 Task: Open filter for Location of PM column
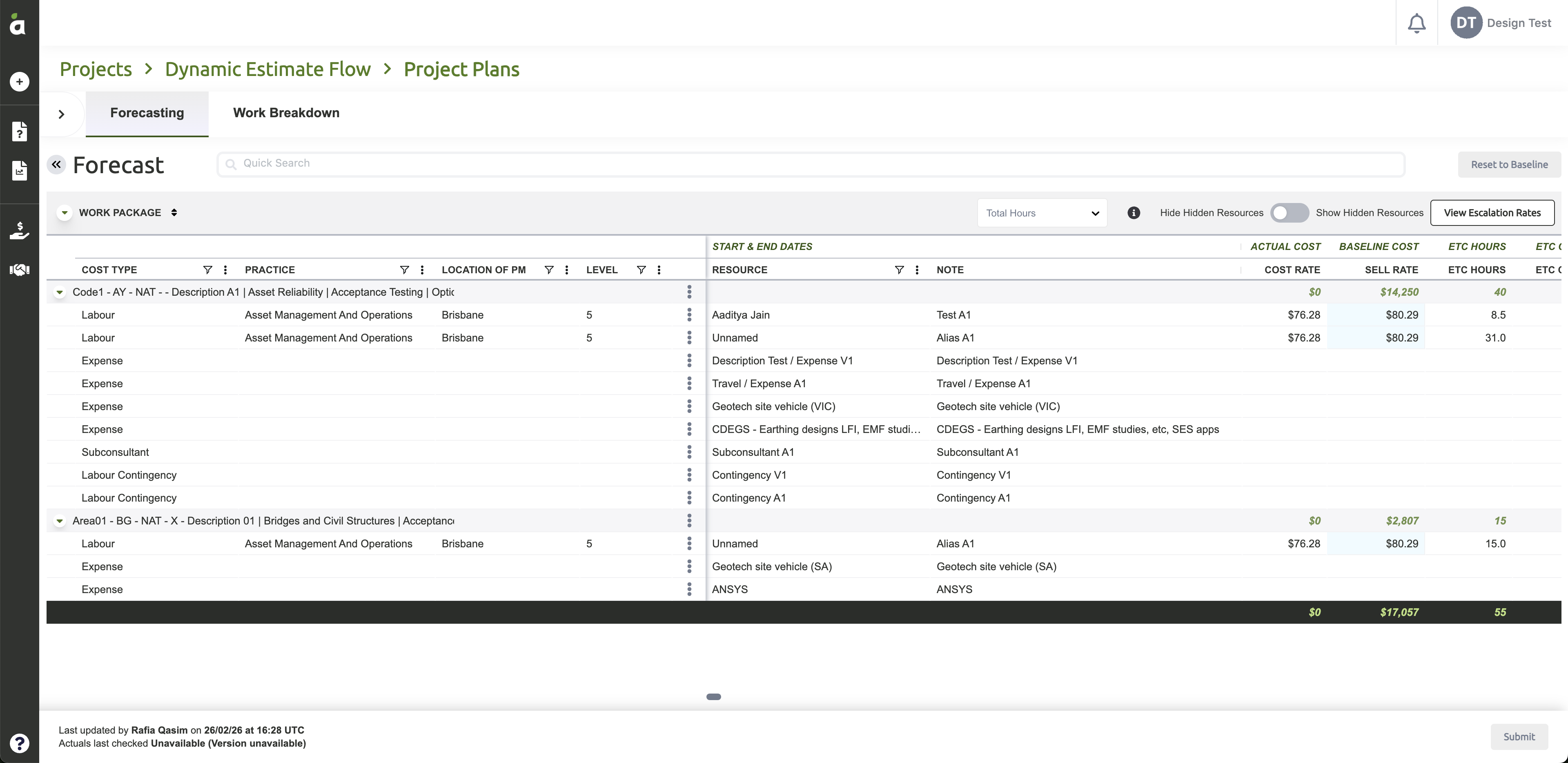(x=549, y=270)
